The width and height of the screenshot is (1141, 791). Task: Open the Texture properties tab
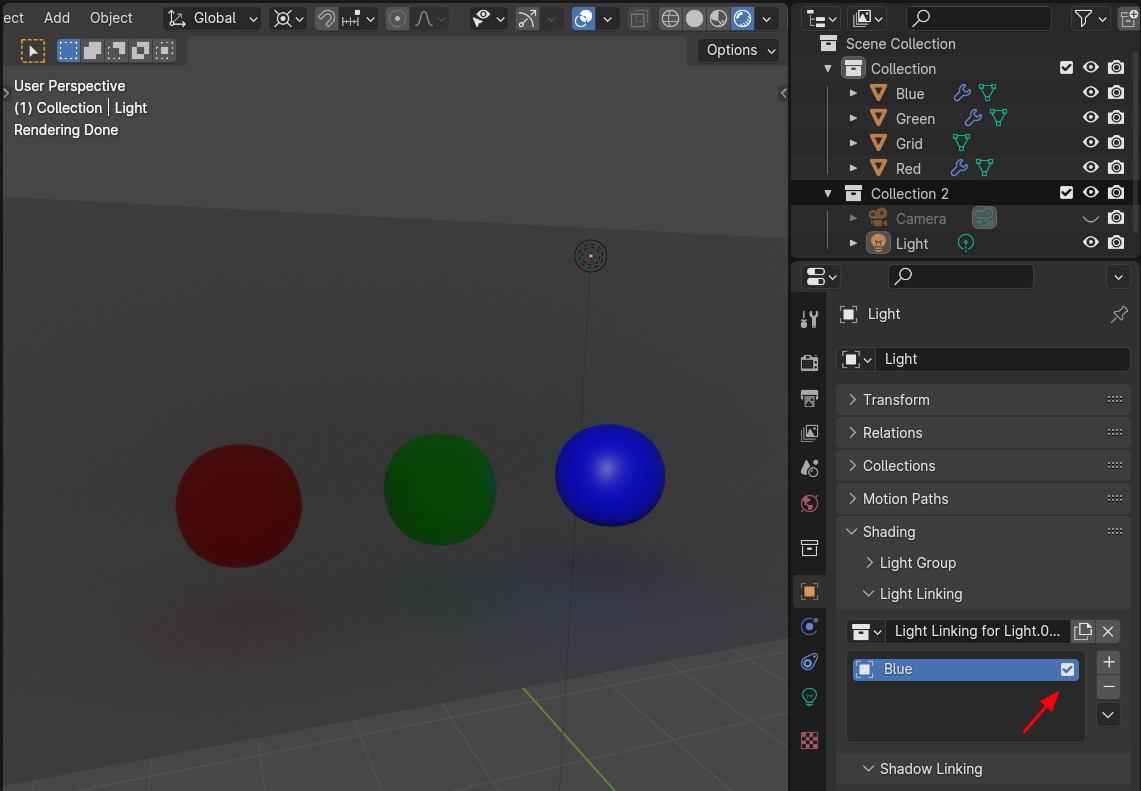(809, 741)
